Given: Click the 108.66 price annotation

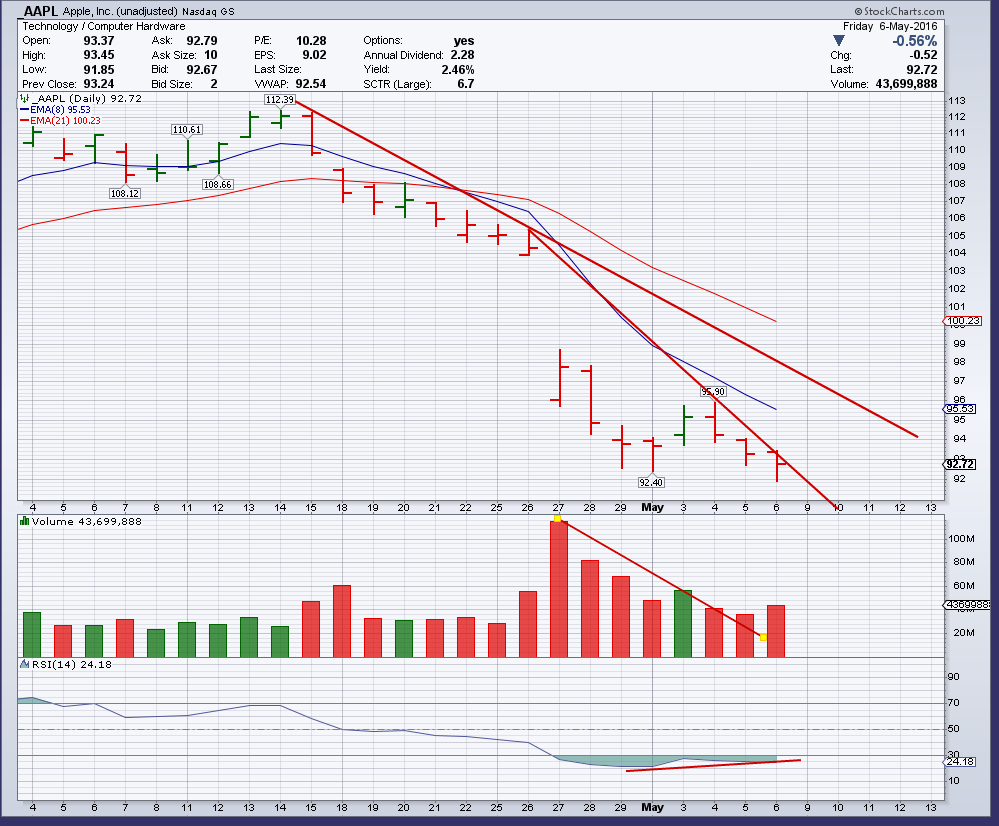Looking at the screenshot, I should [x=217, y=184].
